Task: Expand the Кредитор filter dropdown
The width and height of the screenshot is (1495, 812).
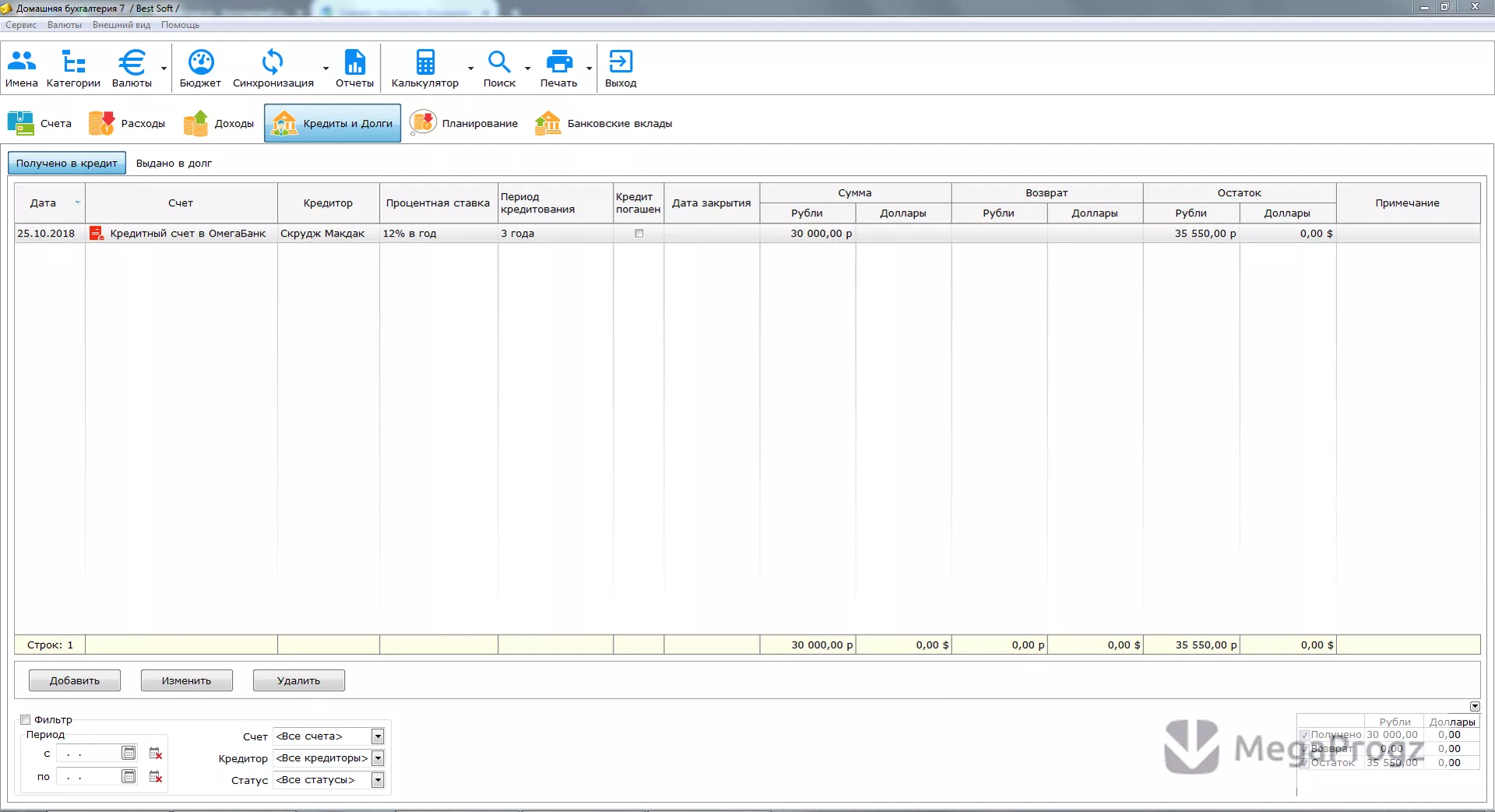Action: point(378,758)
